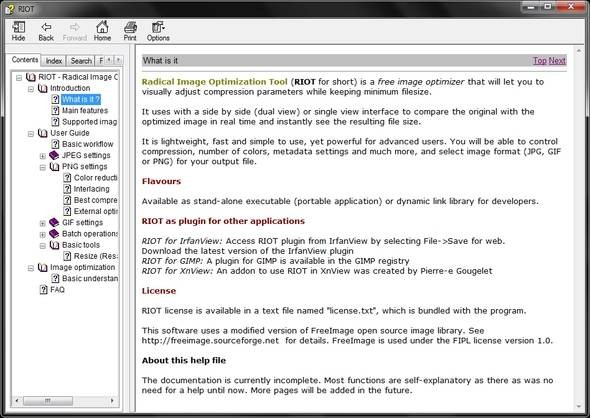Select the What is it ? topic
Viewport: 590px width, 418px height.
click(81, 99)
